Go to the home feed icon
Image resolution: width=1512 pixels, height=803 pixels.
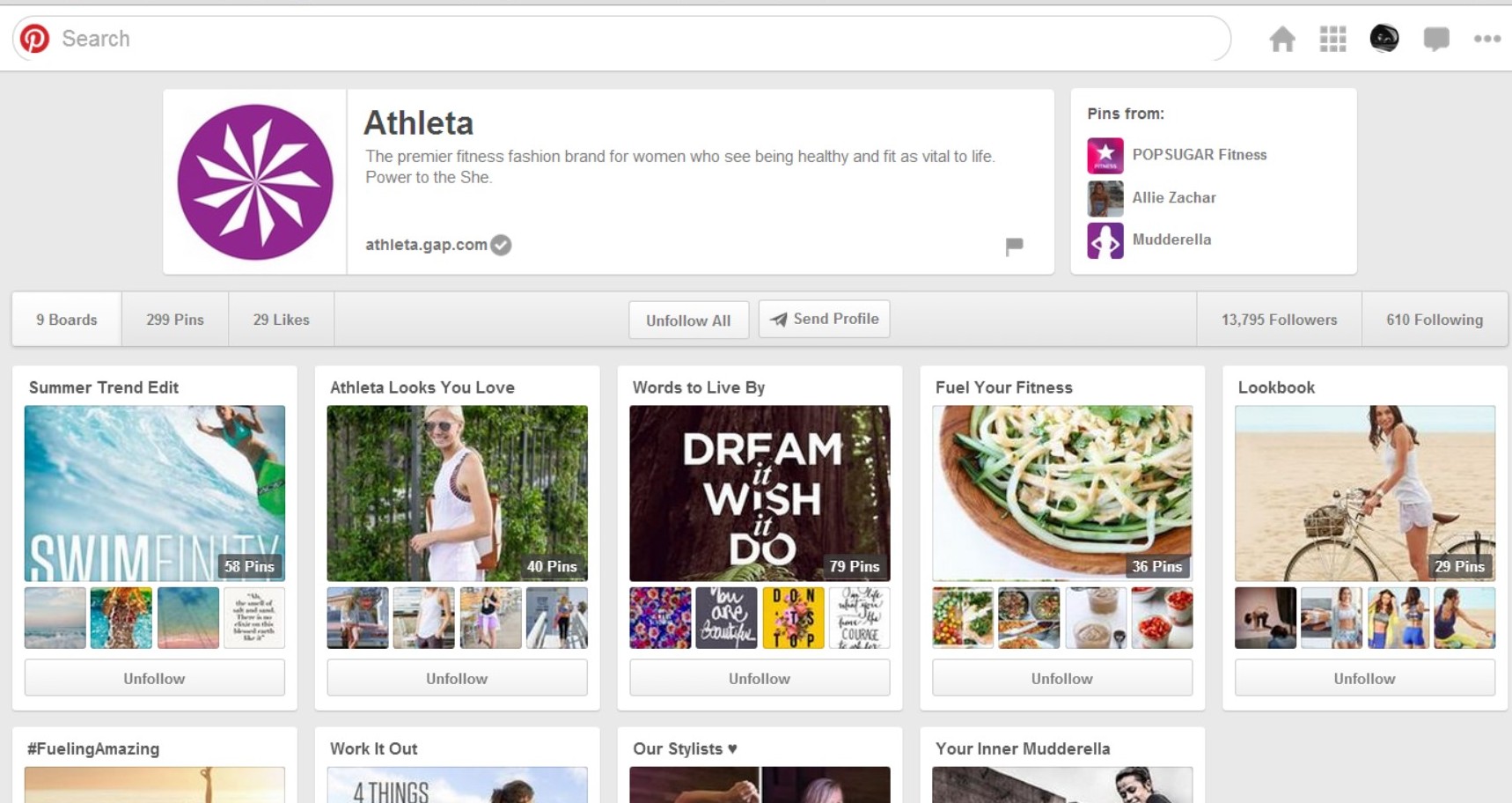(1281, 39)
